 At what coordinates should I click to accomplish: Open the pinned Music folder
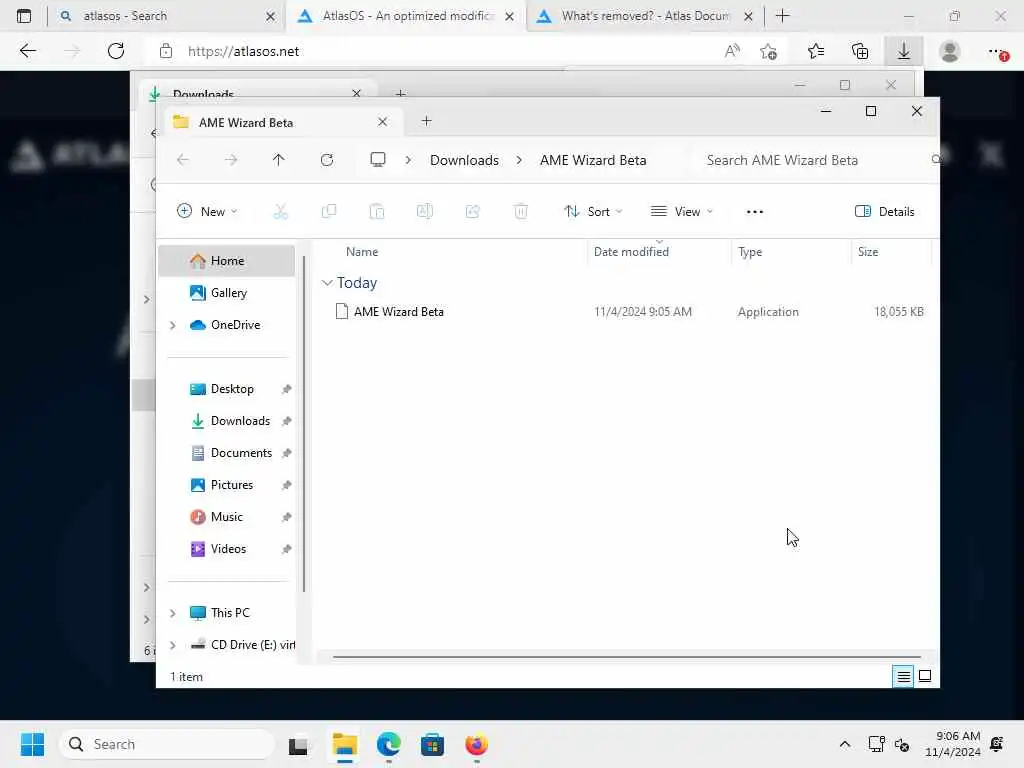[227, 517]
